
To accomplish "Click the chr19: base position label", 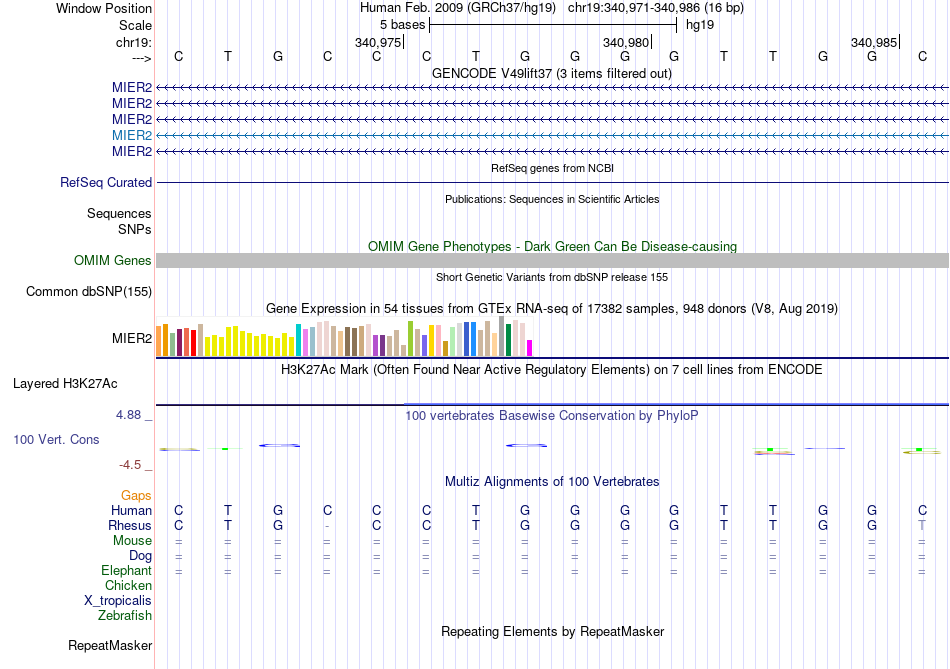I will click(x=134, y=42).
